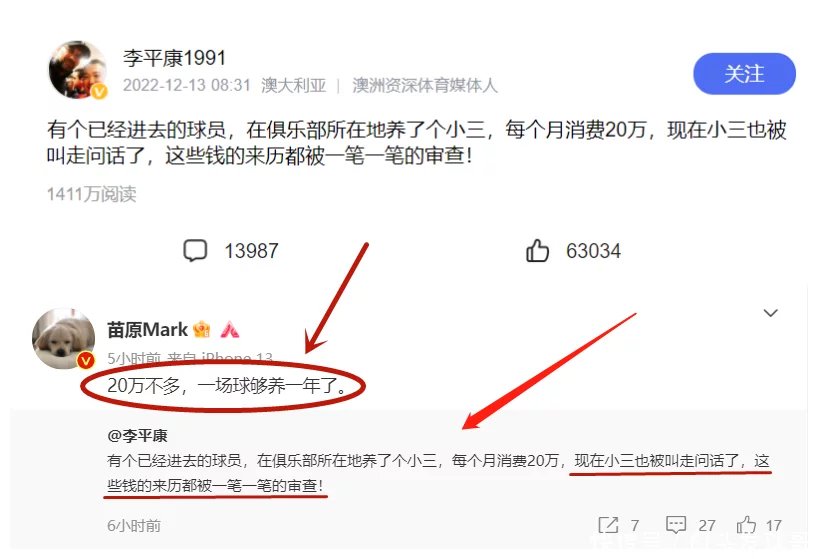
Task: Click the red verified V badge on 苗原Mark avatar
Action: tap(86, 360)
